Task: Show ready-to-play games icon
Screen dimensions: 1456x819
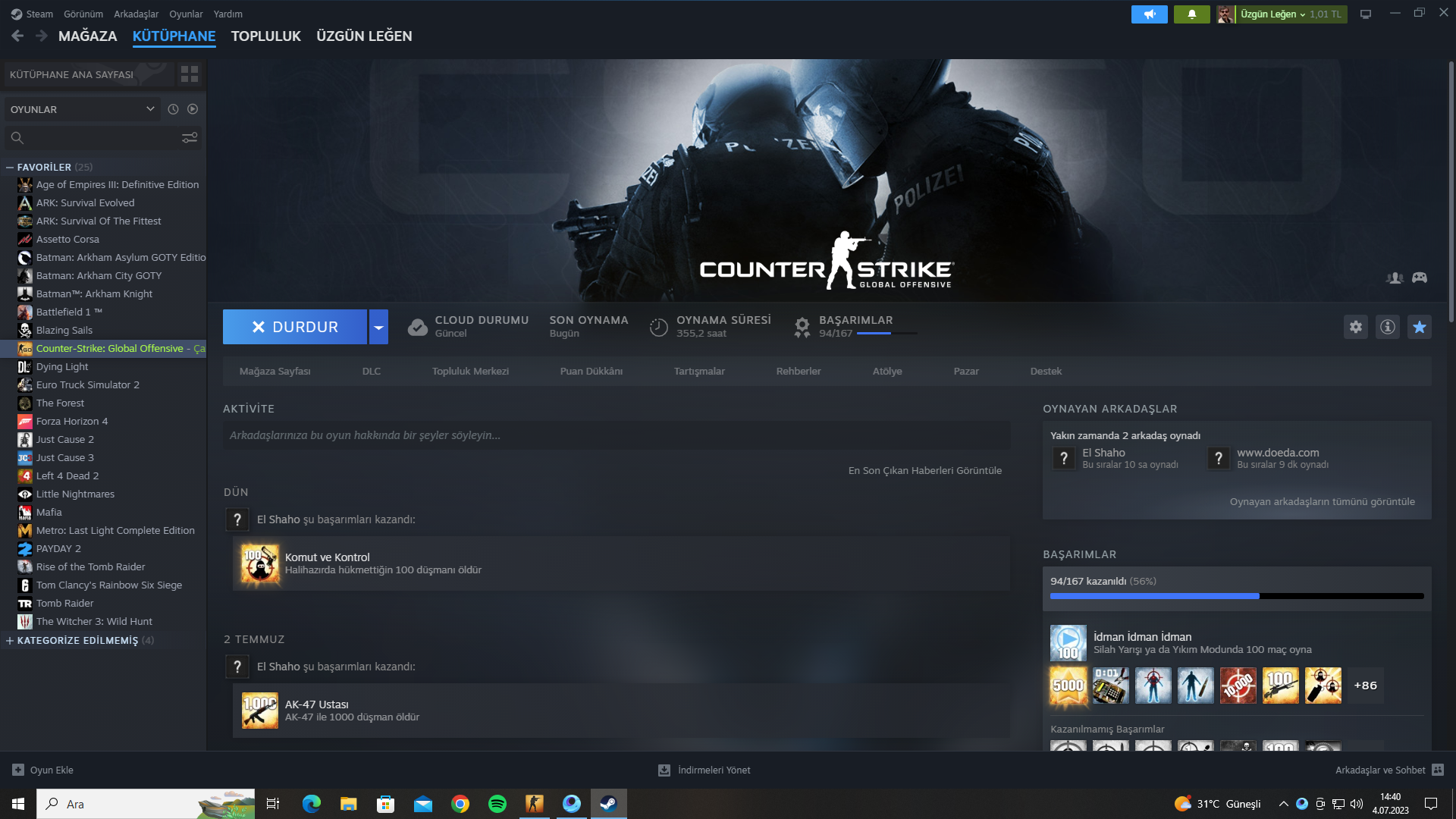Action: (x=193, y=109)
